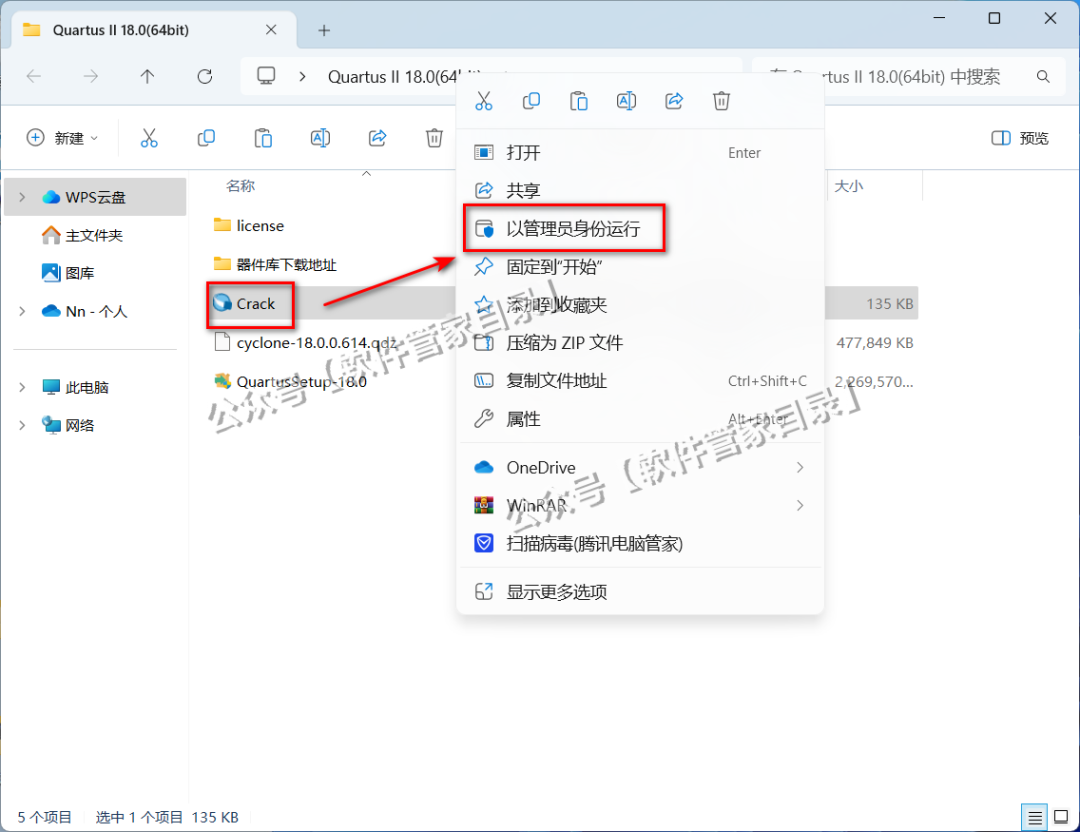Click the Rename icon atop the context menu
The width and height of the screenshot is (1080, 832).
click(x=626, y=100)
